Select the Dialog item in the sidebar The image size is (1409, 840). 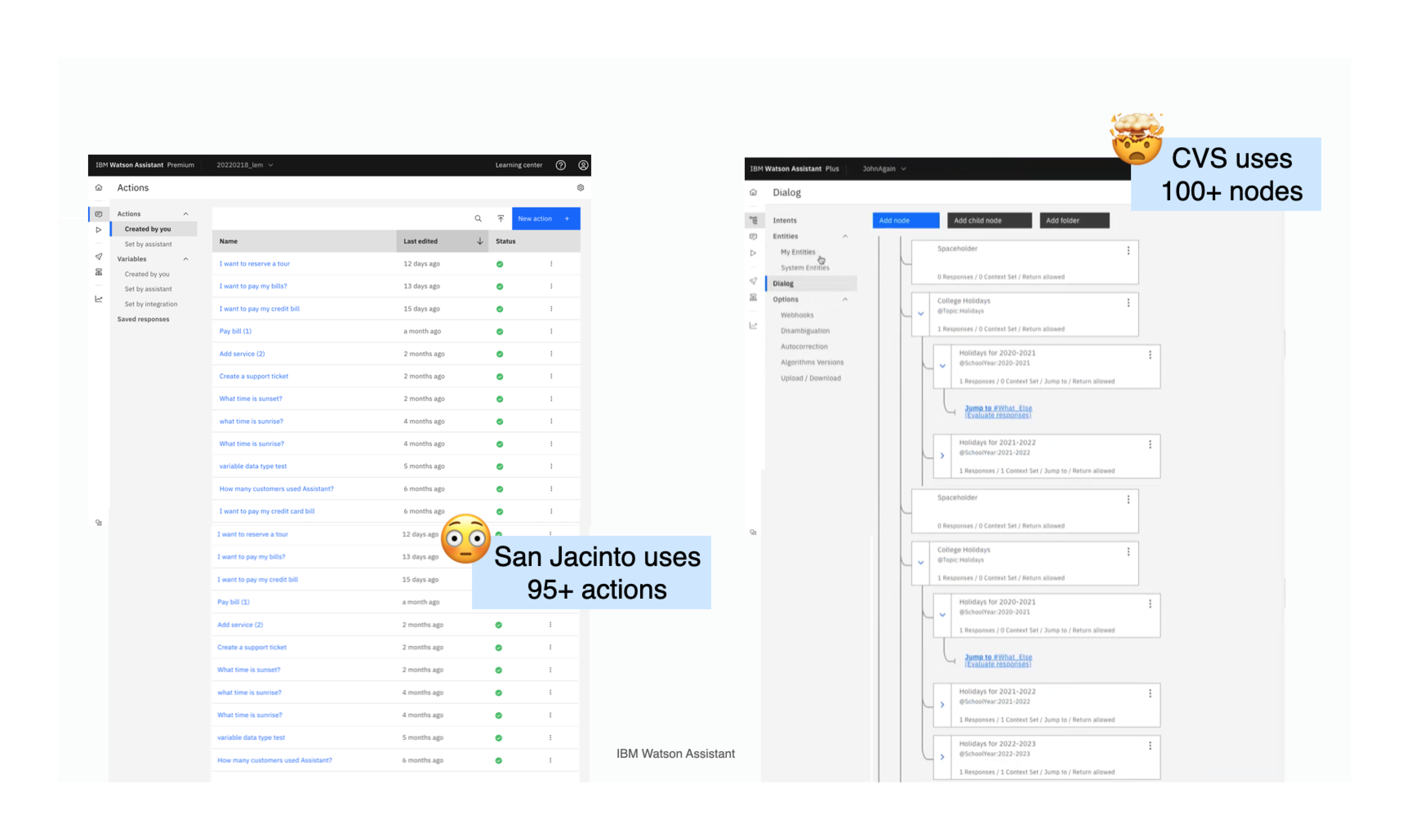point(811,284)
